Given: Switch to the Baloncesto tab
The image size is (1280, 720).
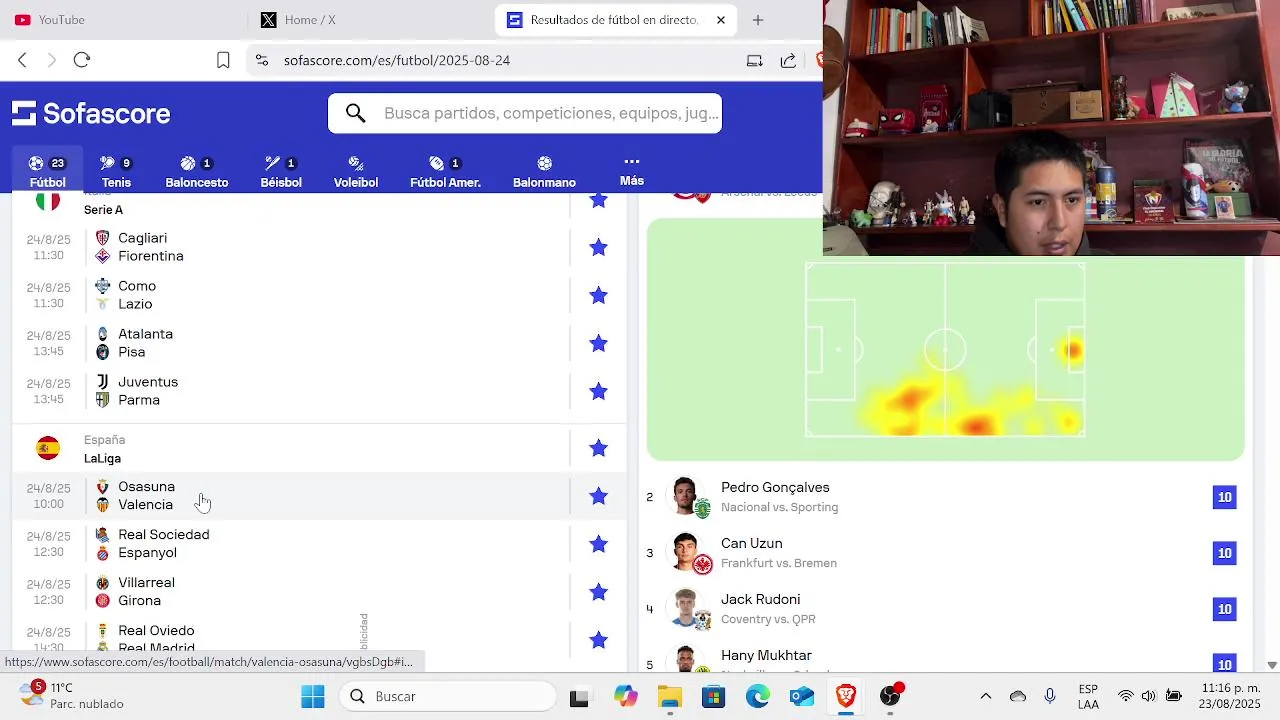Looking at the screenshot, I should tap(196, 172).
